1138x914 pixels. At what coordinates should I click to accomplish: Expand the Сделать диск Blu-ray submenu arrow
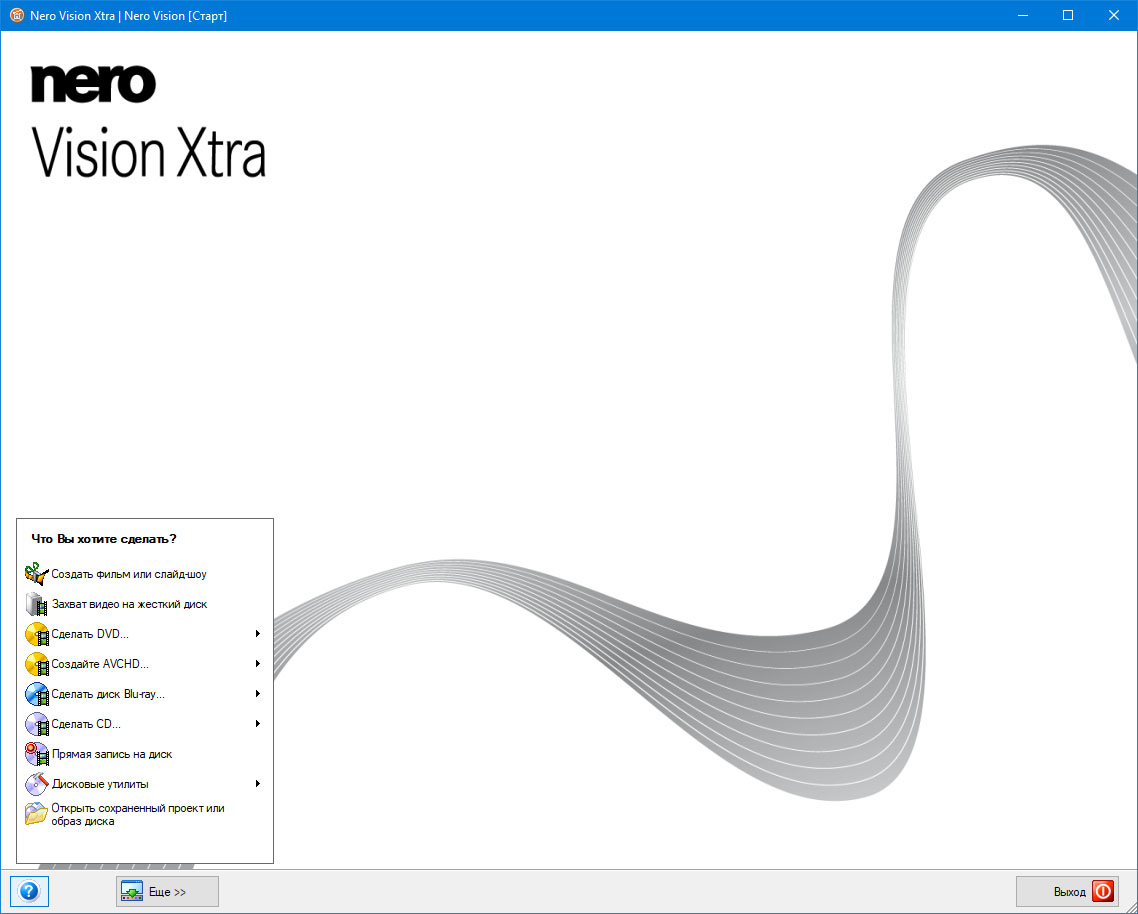click(x=258, y=694)
